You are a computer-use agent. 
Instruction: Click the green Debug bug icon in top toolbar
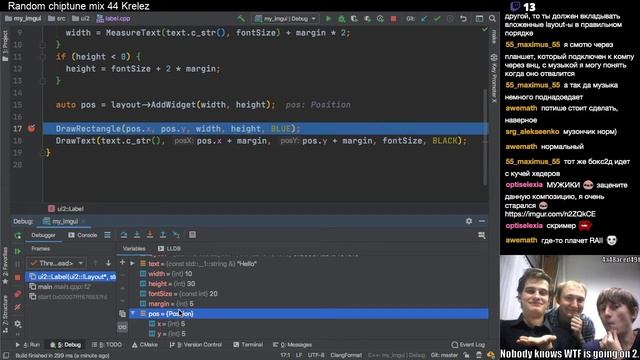[341, 18]
